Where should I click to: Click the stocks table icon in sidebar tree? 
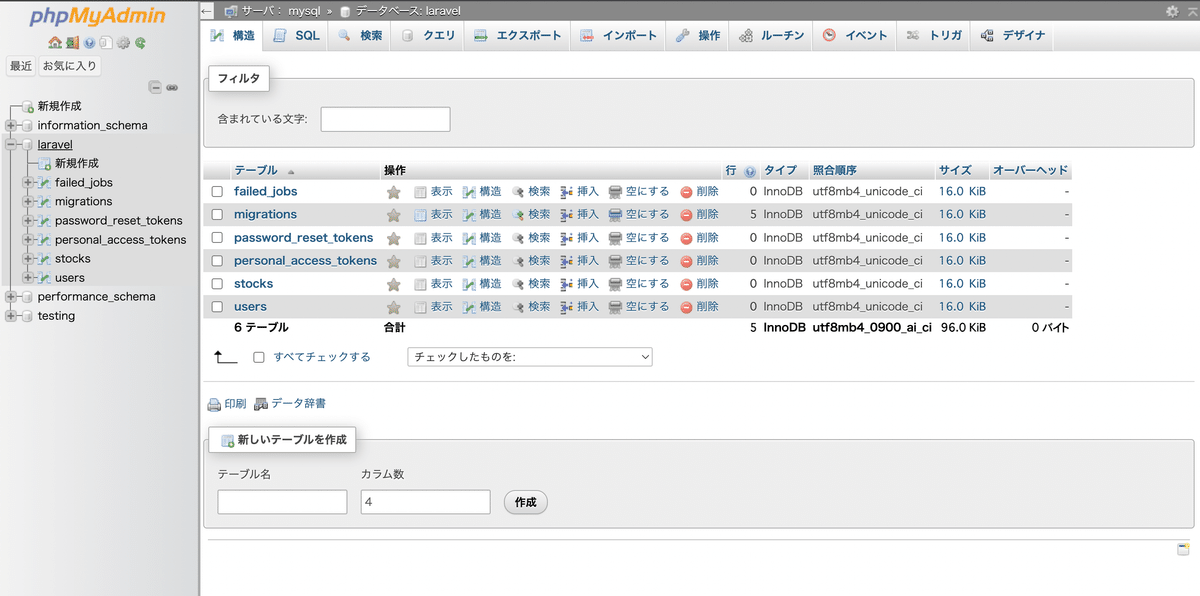click(x=44, y=259)
